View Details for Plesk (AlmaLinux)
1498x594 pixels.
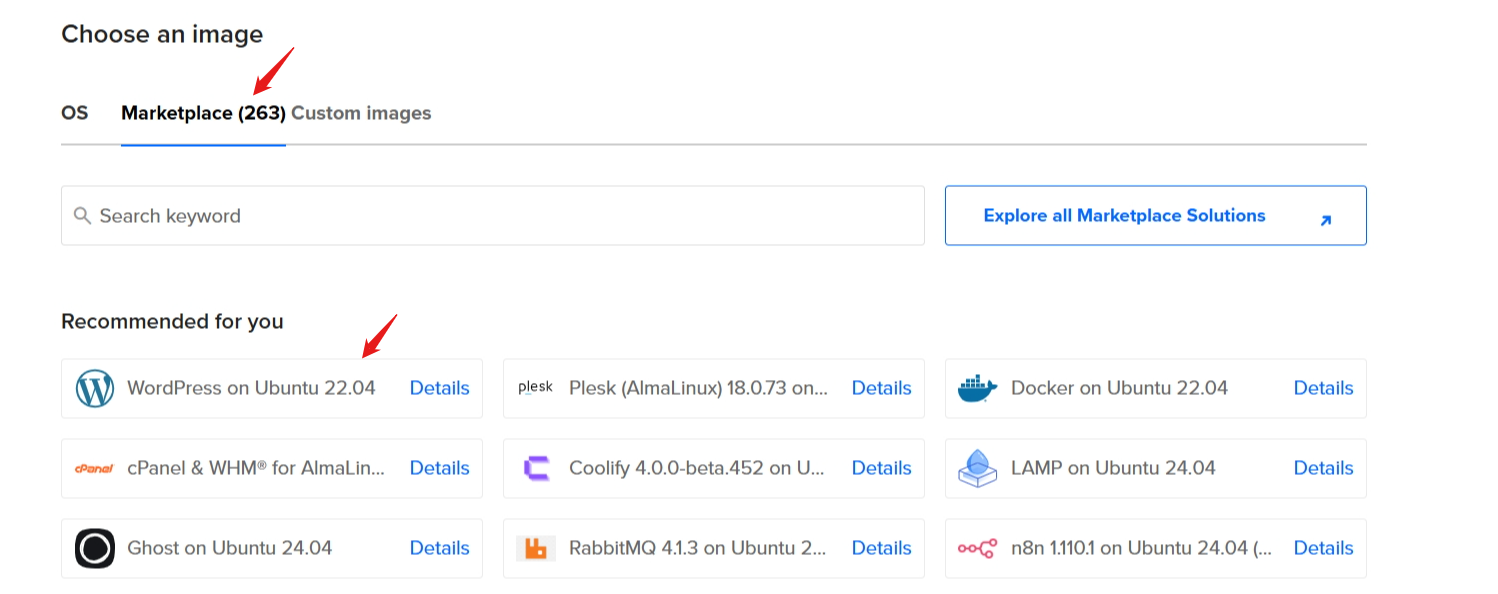pos(882,388)
